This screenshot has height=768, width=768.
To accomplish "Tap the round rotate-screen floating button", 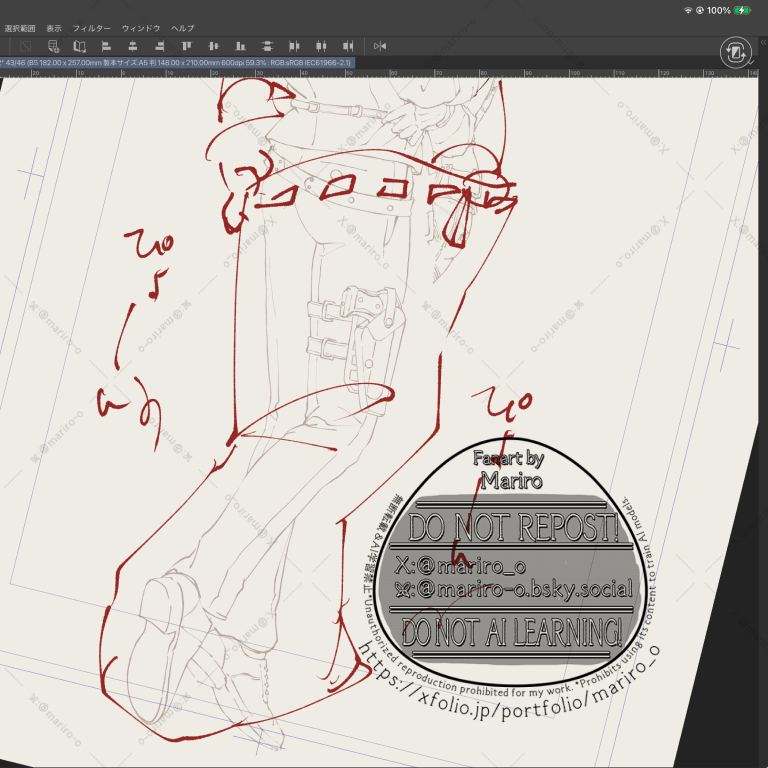I will tap(736, 53).
